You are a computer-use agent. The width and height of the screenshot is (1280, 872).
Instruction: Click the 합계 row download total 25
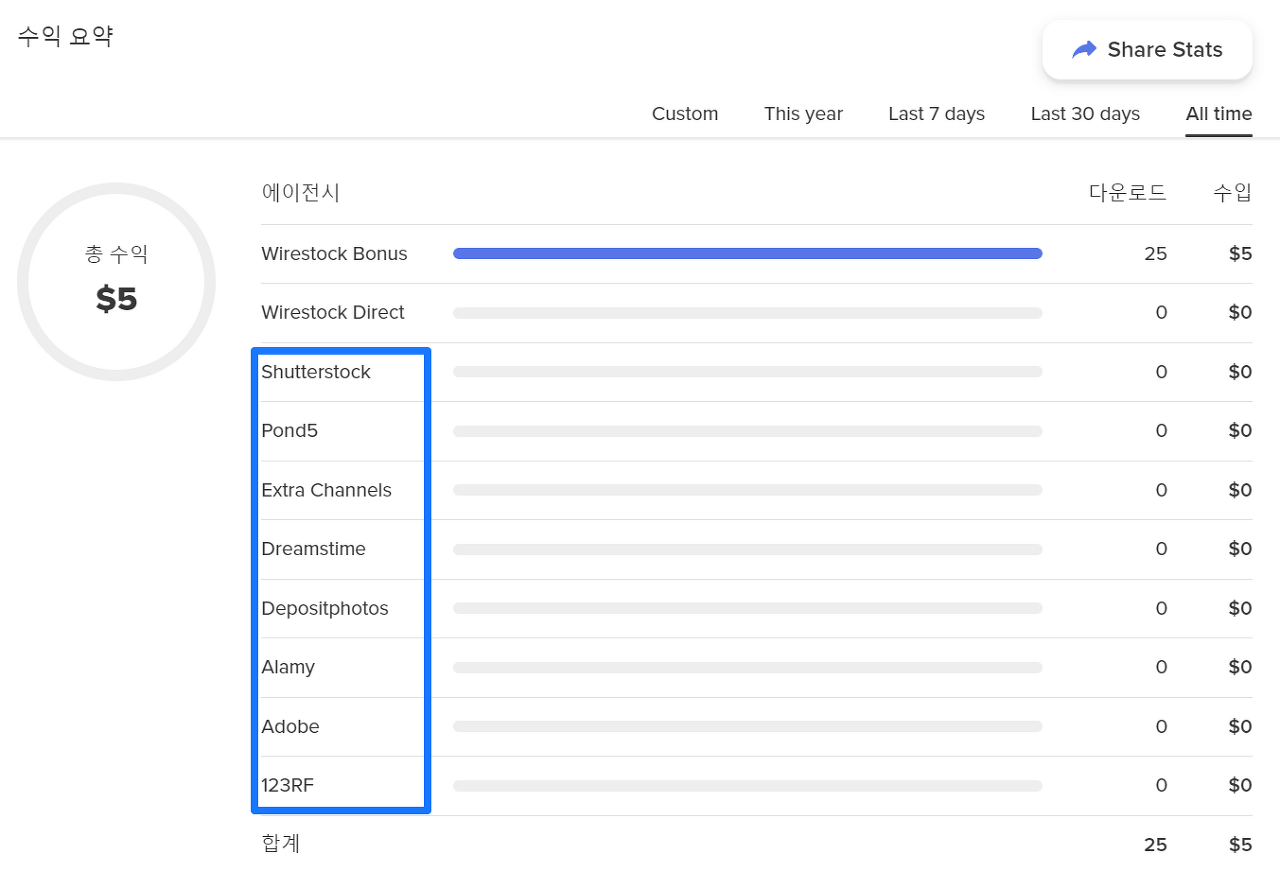[x=1155, y=845]
